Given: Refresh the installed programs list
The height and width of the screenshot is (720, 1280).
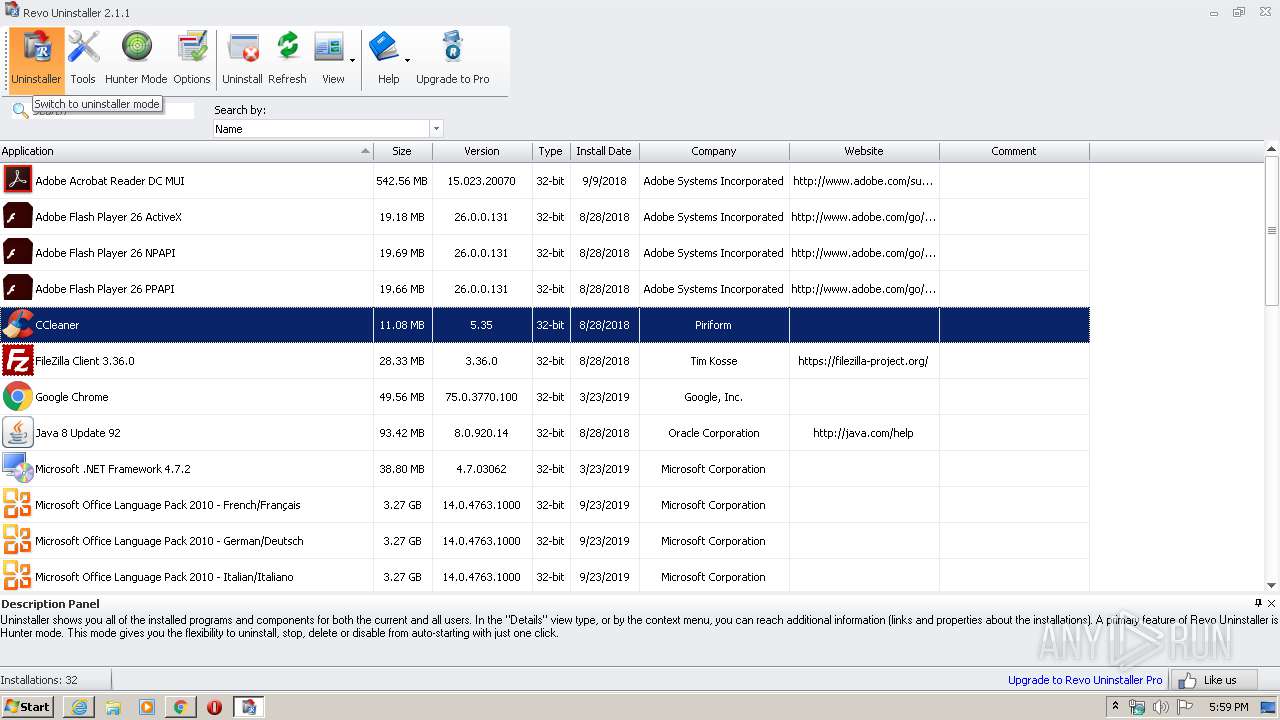Looking at the screenshot, I should coord(287,59).
